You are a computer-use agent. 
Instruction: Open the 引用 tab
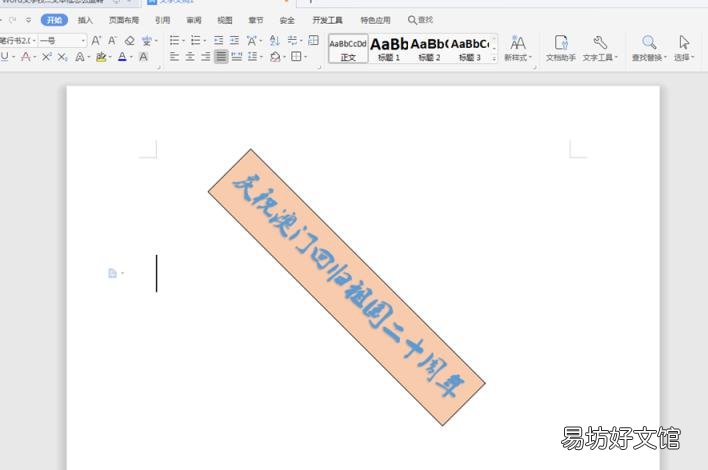pyautogui.click(x=163, y=20)
